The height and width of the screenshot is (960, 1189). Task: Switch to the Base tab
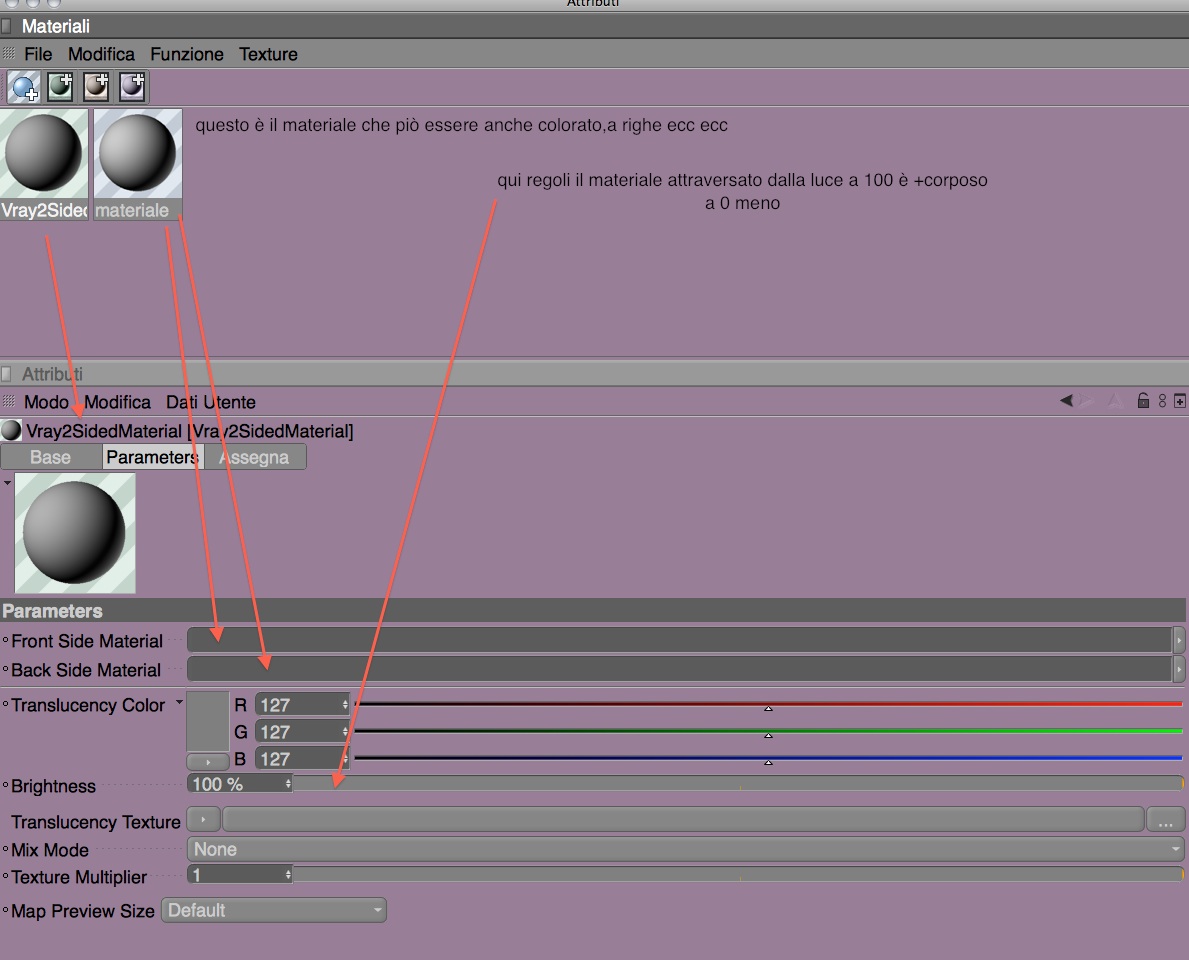point(51,457)
